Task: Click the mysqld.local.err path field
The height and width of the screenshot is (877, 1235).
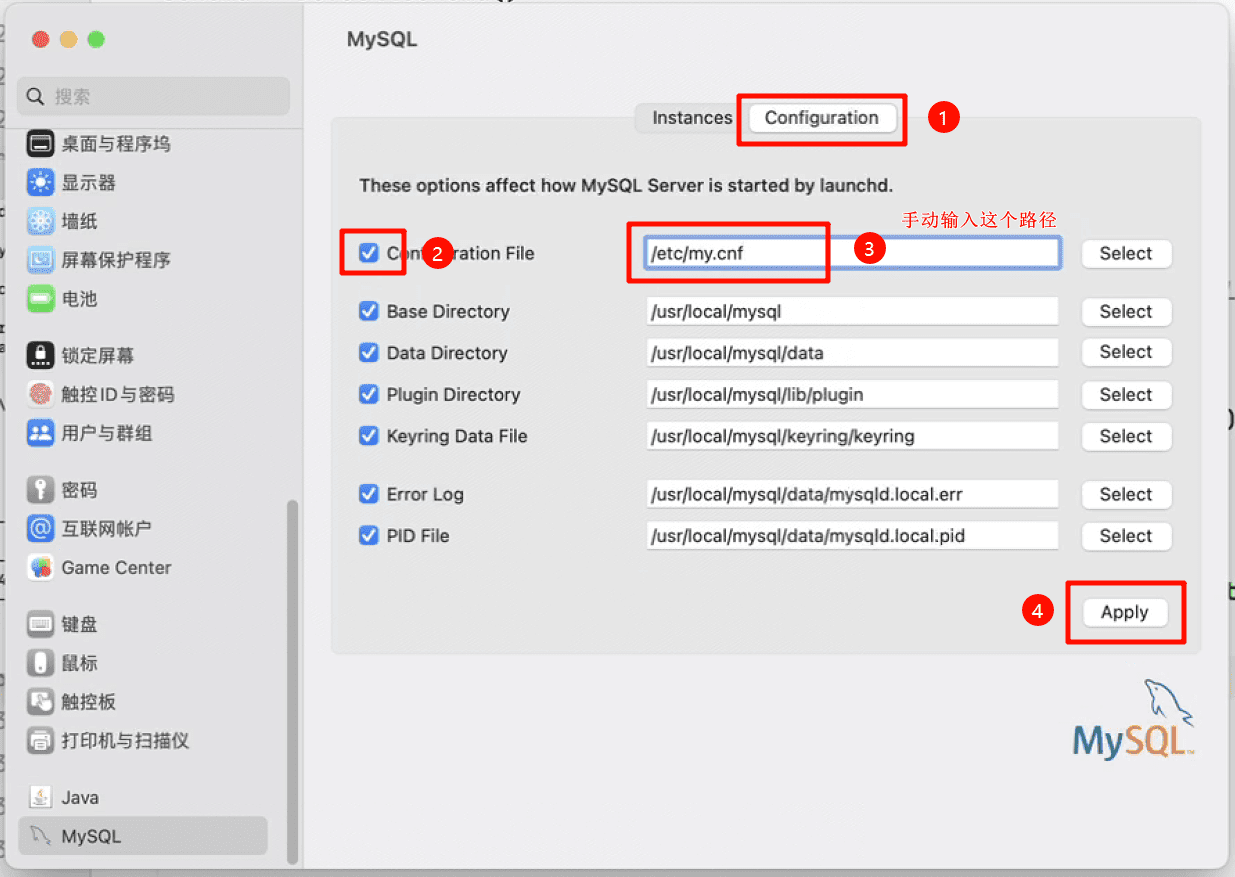Action: pos(852,494)
